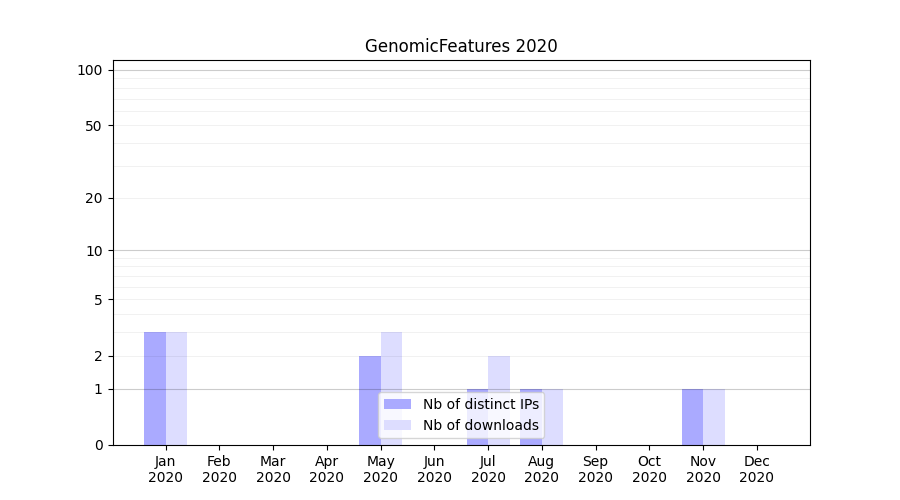Select the November distinct IPs bar

(692, 416)
